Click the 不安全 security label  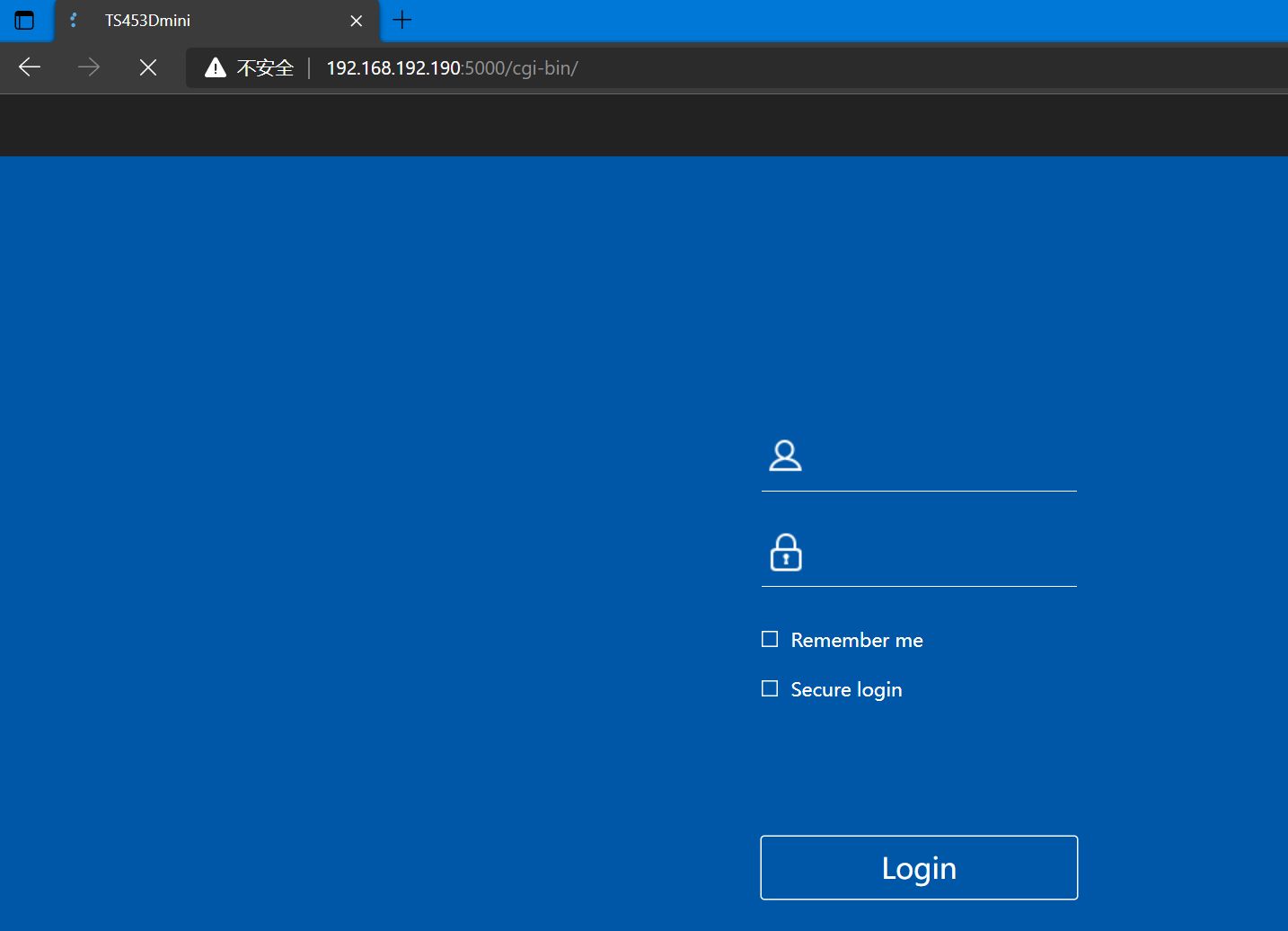tap(265, 68)
